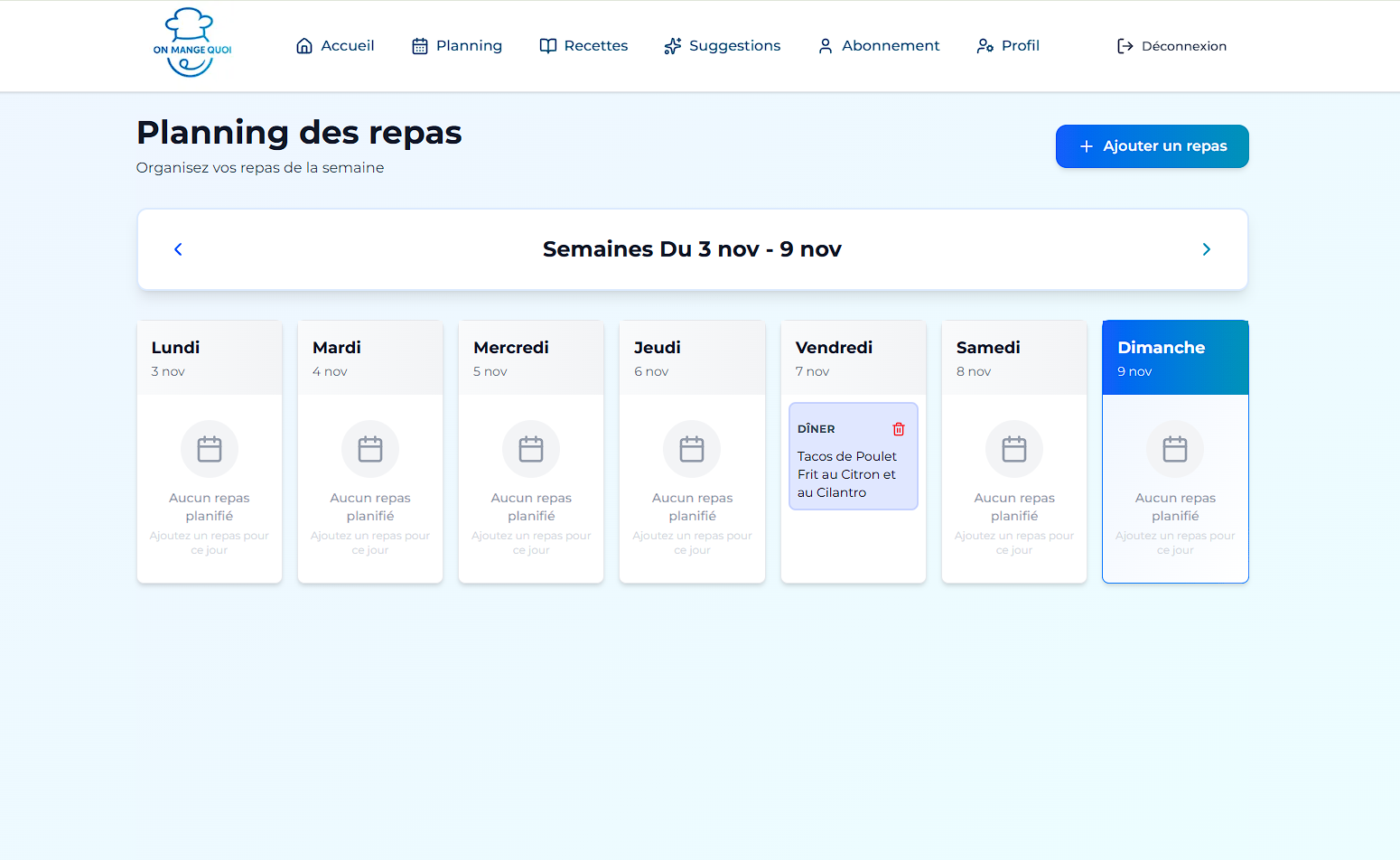Select the Mardi 4 nov day header
Viewport: 1400px width, 860px height.
click(x=370, y=358)
